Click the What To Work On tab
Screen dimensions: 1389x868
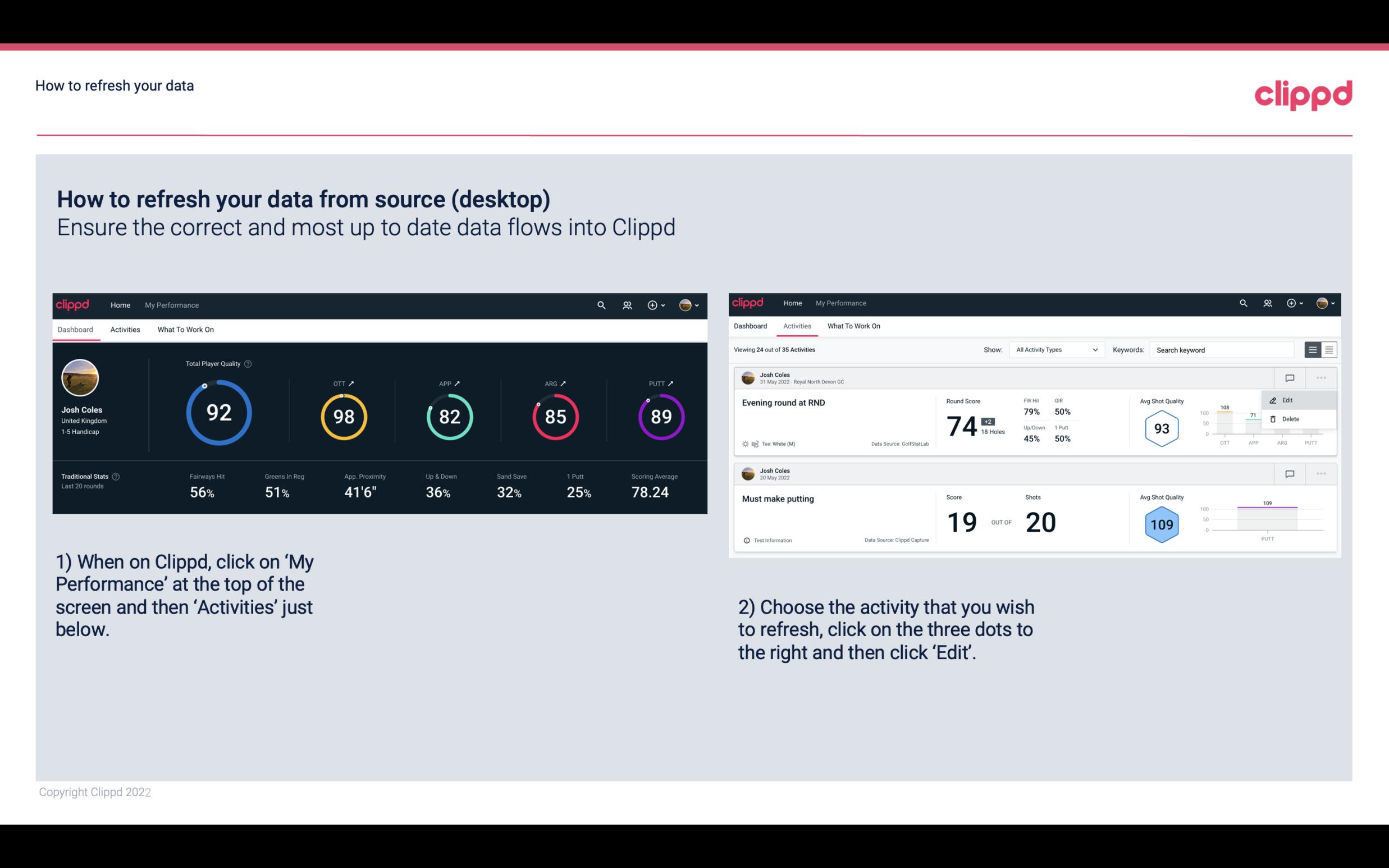click(186, 329)
